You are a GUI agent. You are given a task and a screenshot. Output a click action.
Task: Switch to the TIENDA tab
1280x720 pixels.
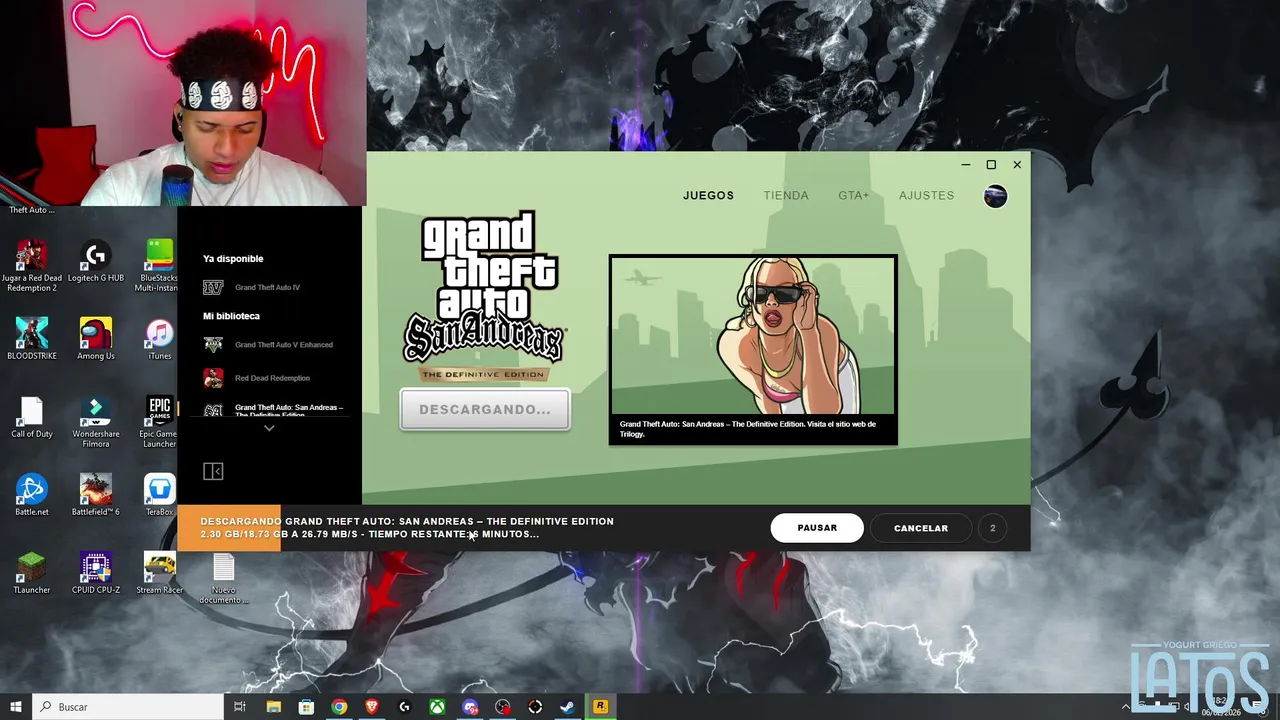(786, 195)
